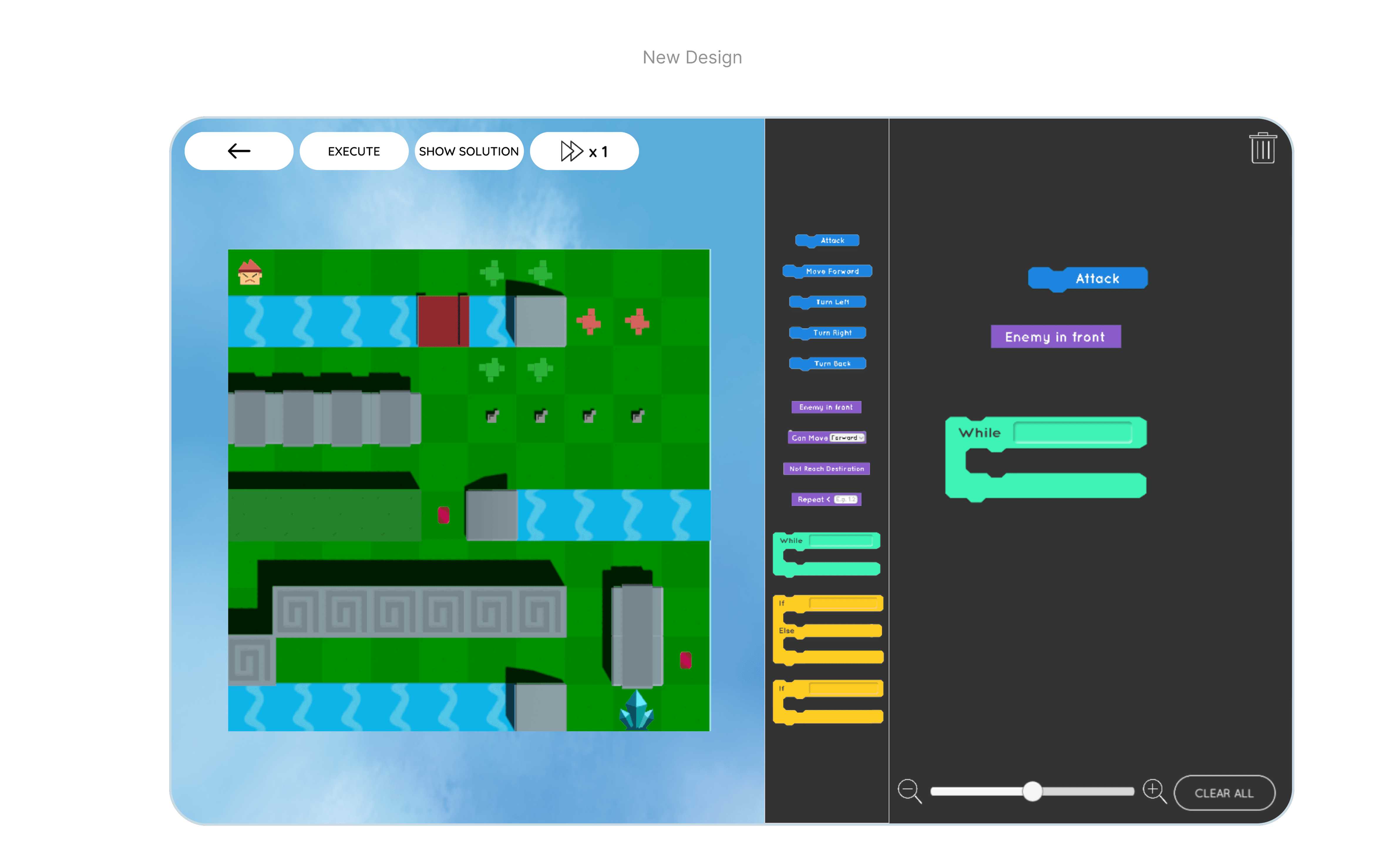1386x868 pixels.
Task: Click the back arrow button
Action: pos(239,151)
